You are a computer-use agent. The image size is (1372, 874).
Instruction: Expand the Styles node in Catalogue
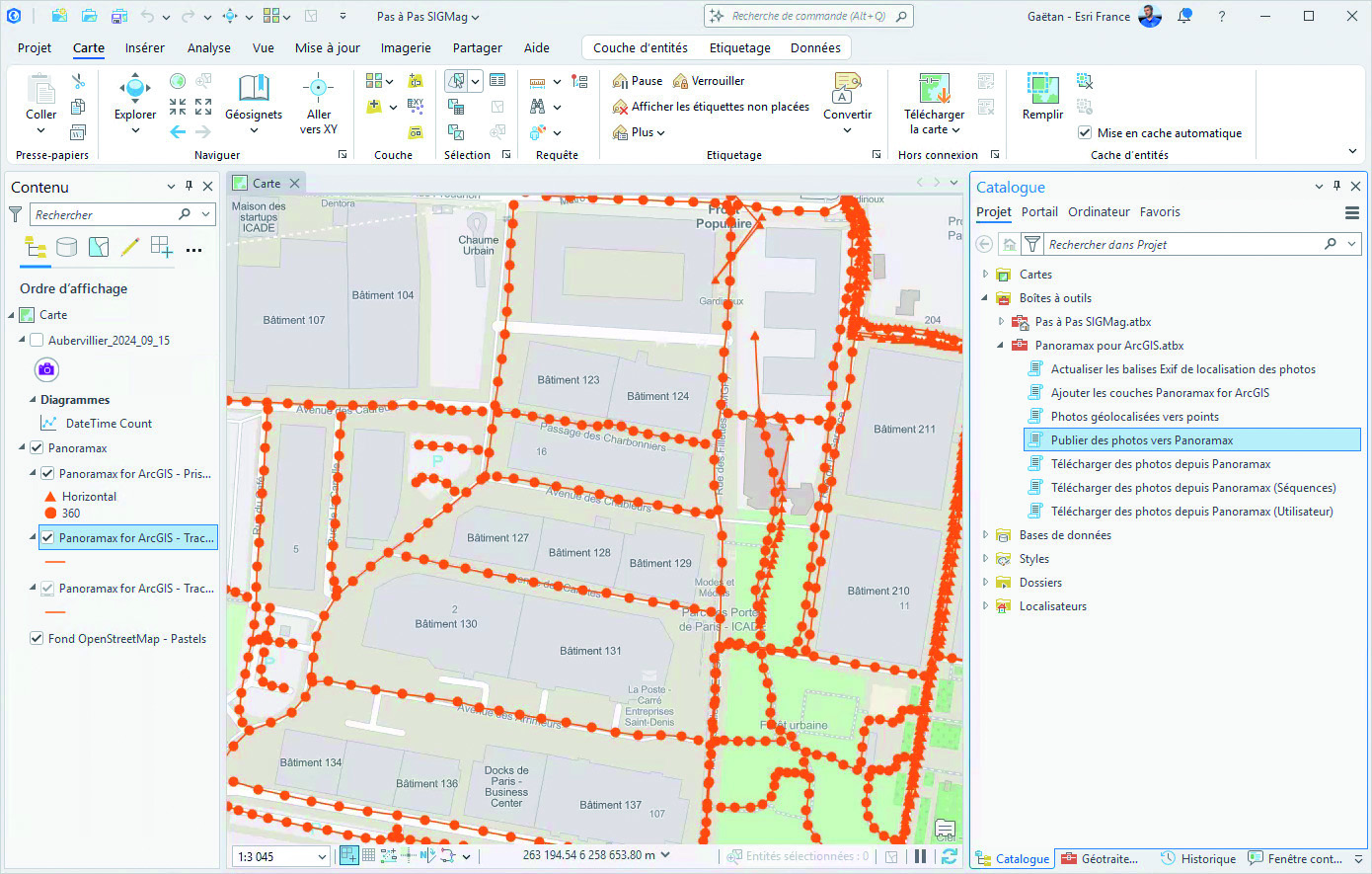[x=985, y=558]
